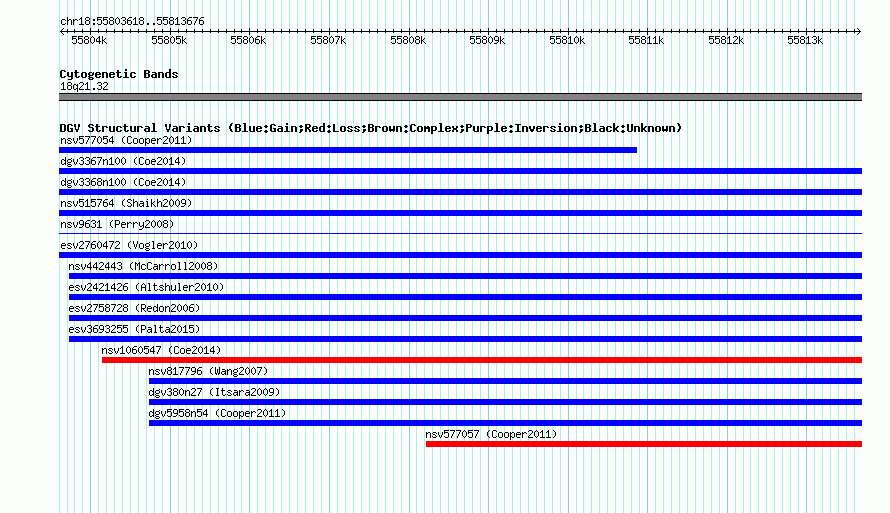Click the red nsv1060547 loss bar
The width and height of the screenshot is (890, 513).
482,360
